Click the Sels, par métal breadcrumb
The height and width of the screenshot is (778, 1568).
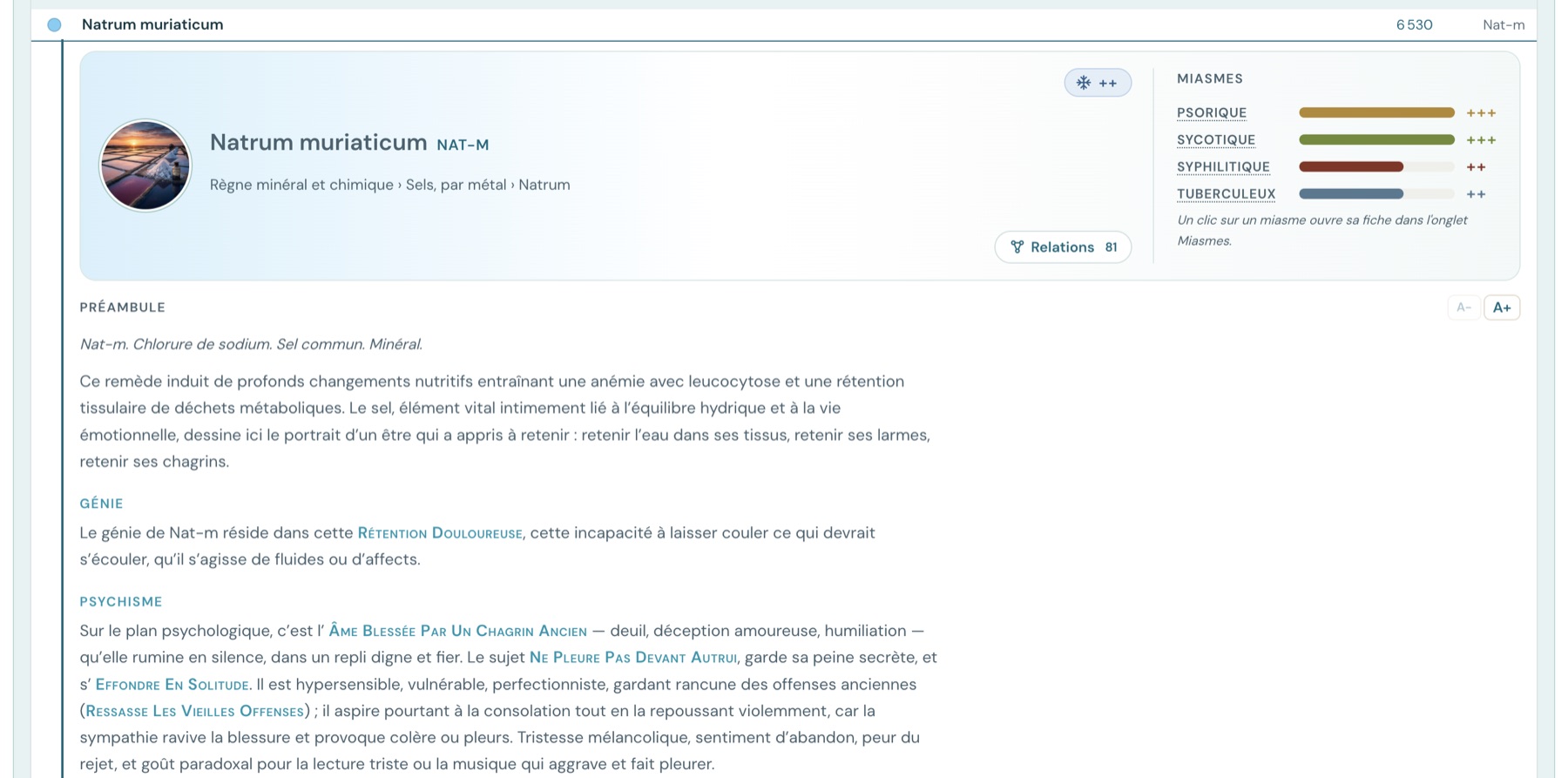coord(456,185)
